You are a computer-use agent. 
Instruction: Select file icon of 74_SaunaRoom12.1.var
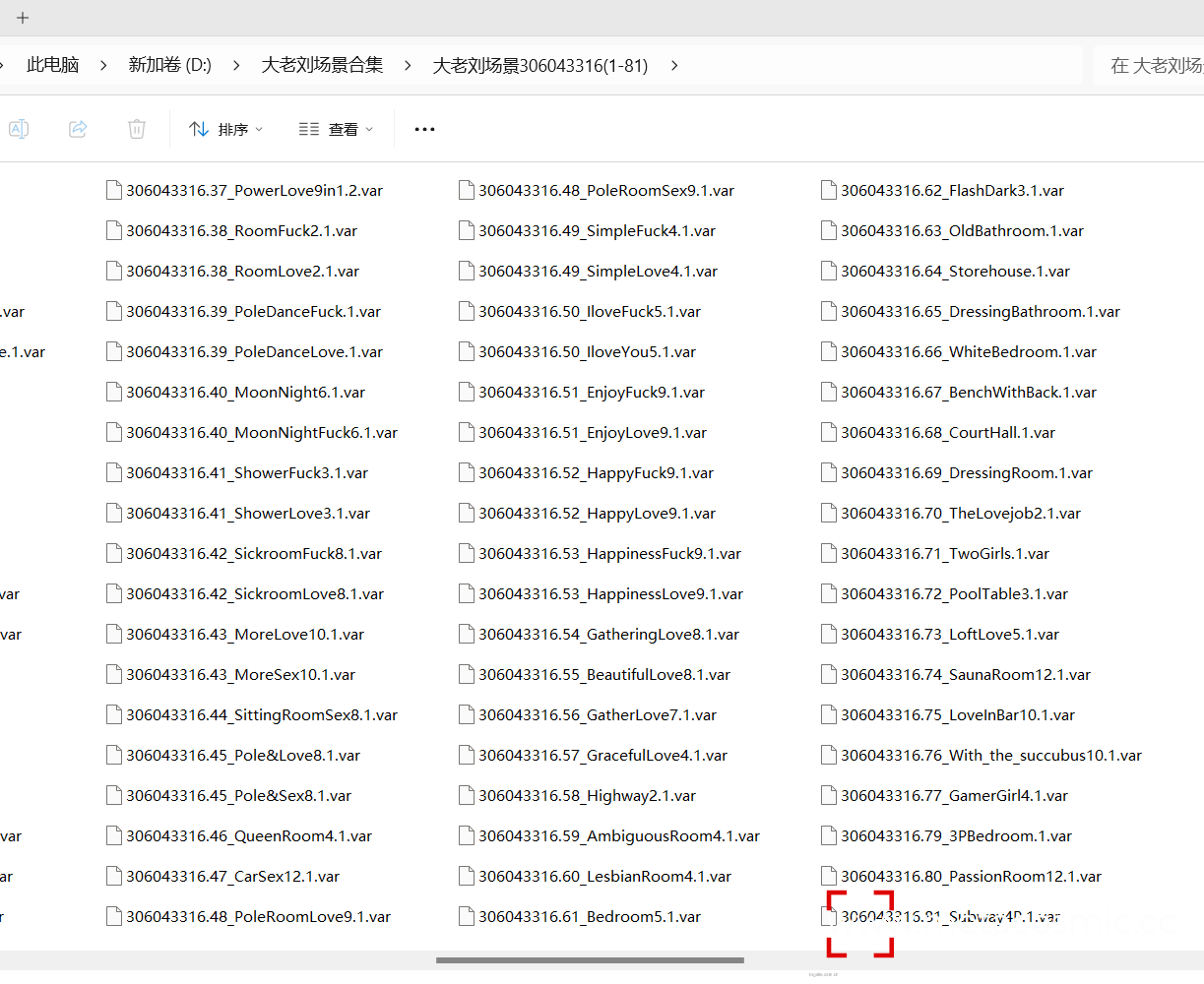point(829,674)
